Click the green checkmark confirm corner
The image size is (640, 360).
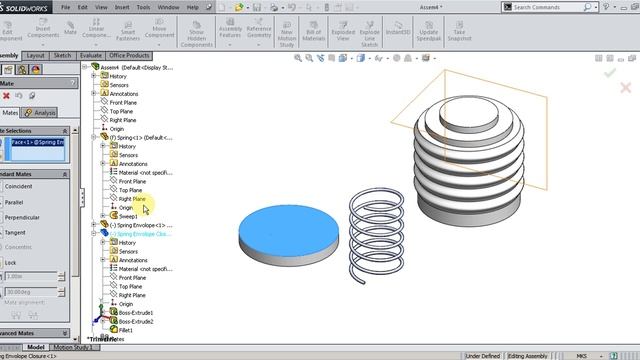(610, 73)
